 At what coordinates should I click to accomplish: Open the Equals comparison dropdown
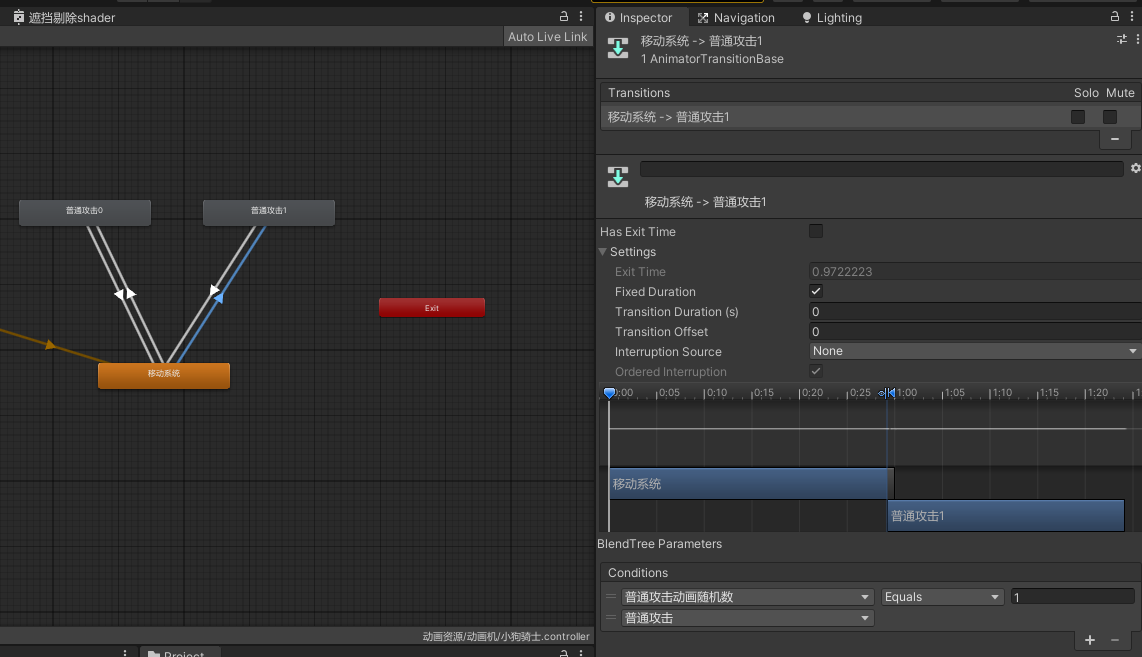[942, 597]
